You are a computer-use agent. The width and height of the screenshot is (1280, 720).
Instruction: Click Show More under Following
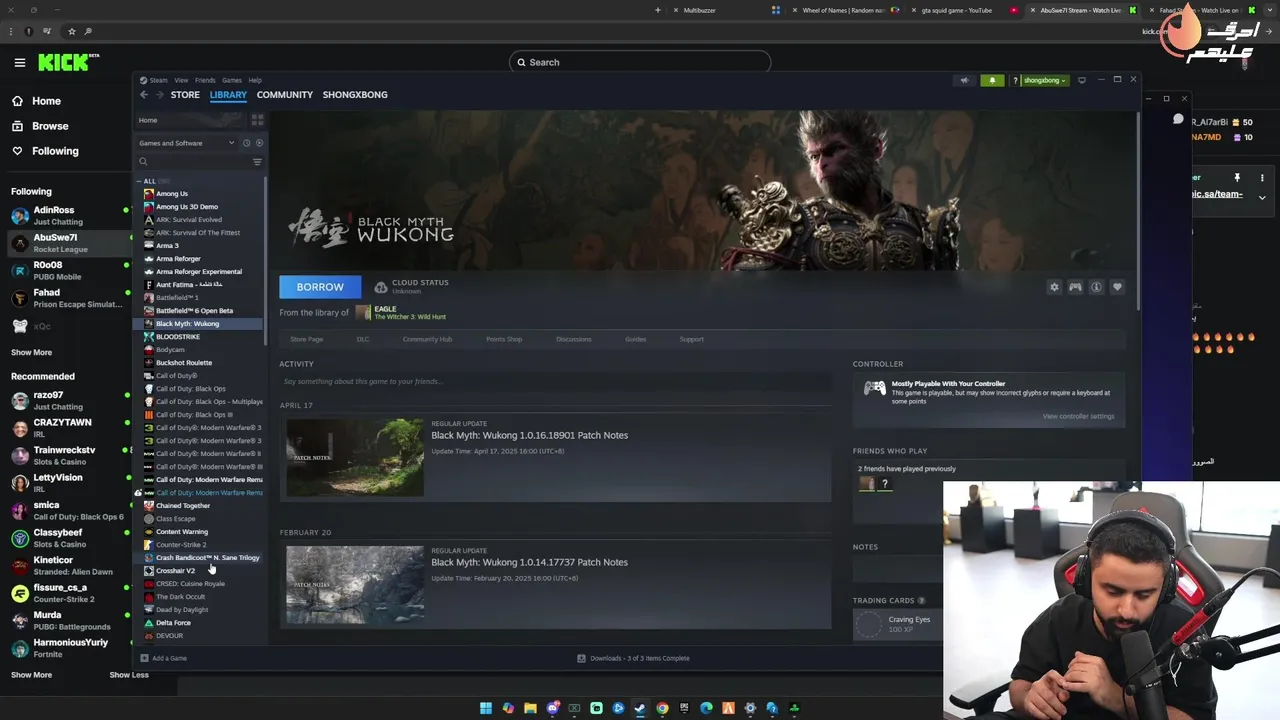pyautogui.click(x=31, y=352)
